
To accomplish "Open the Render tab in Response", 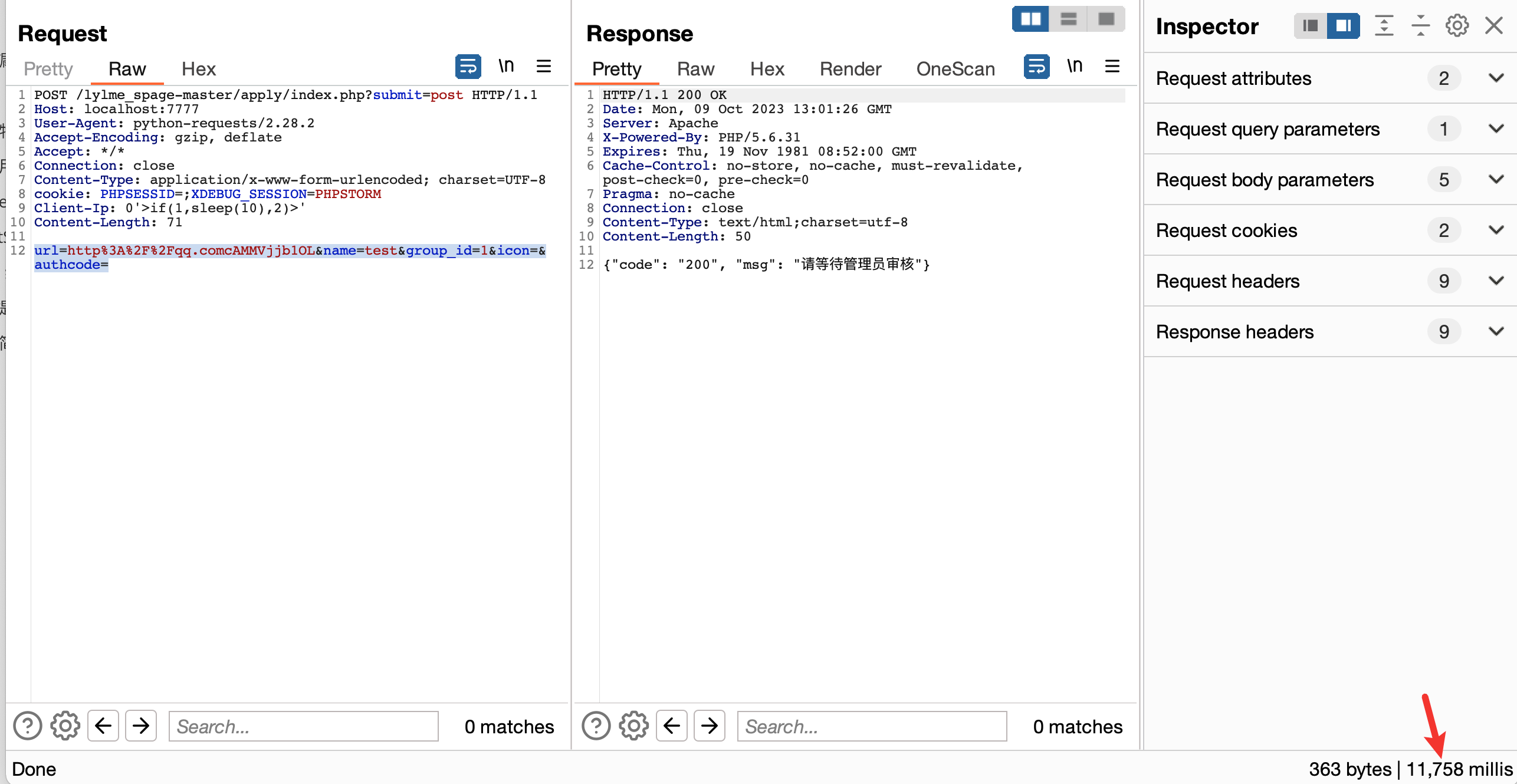I will 850,69.
